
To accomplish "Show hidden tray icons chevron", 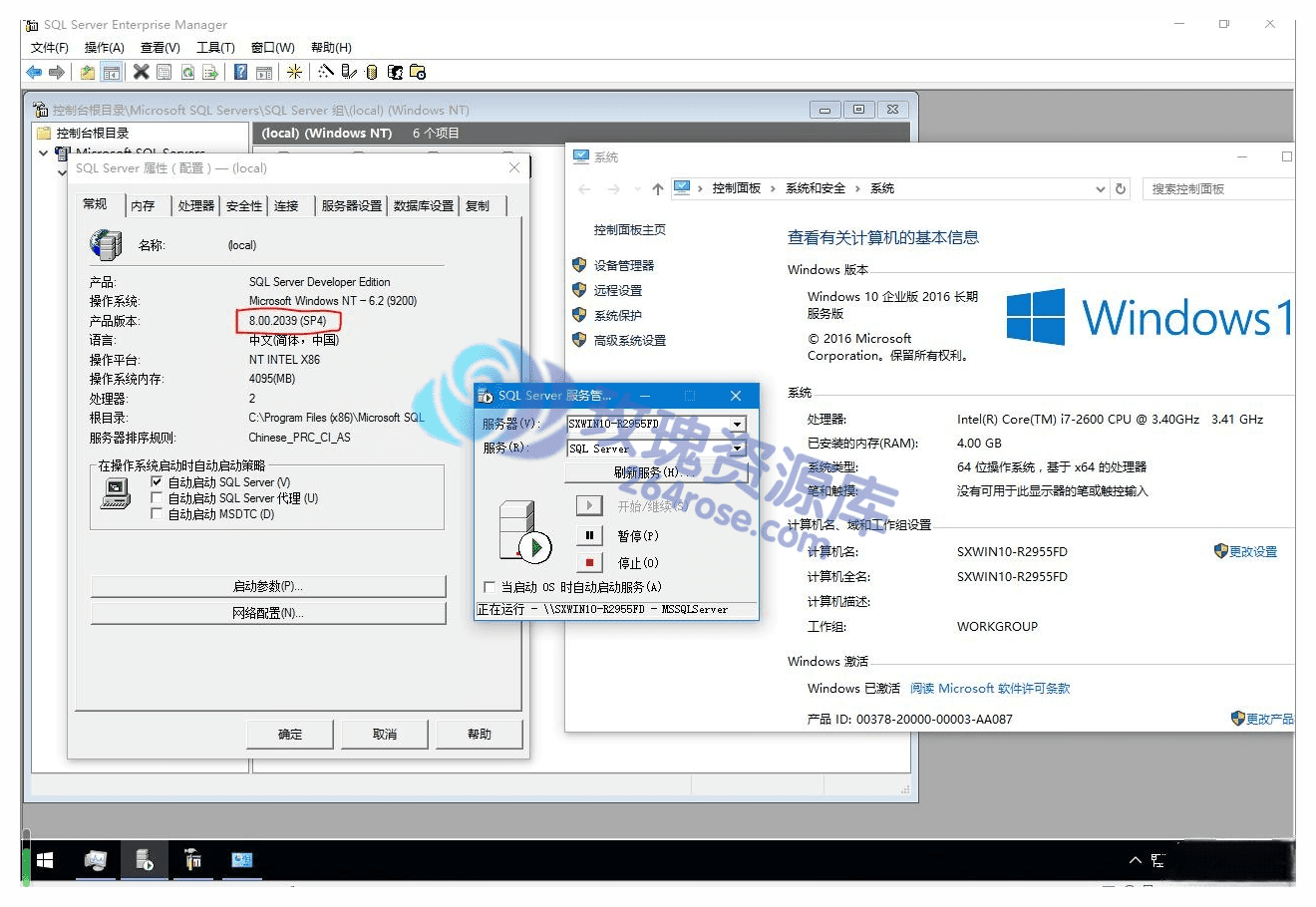I will pyautogui.click(x=1135, y=860).
